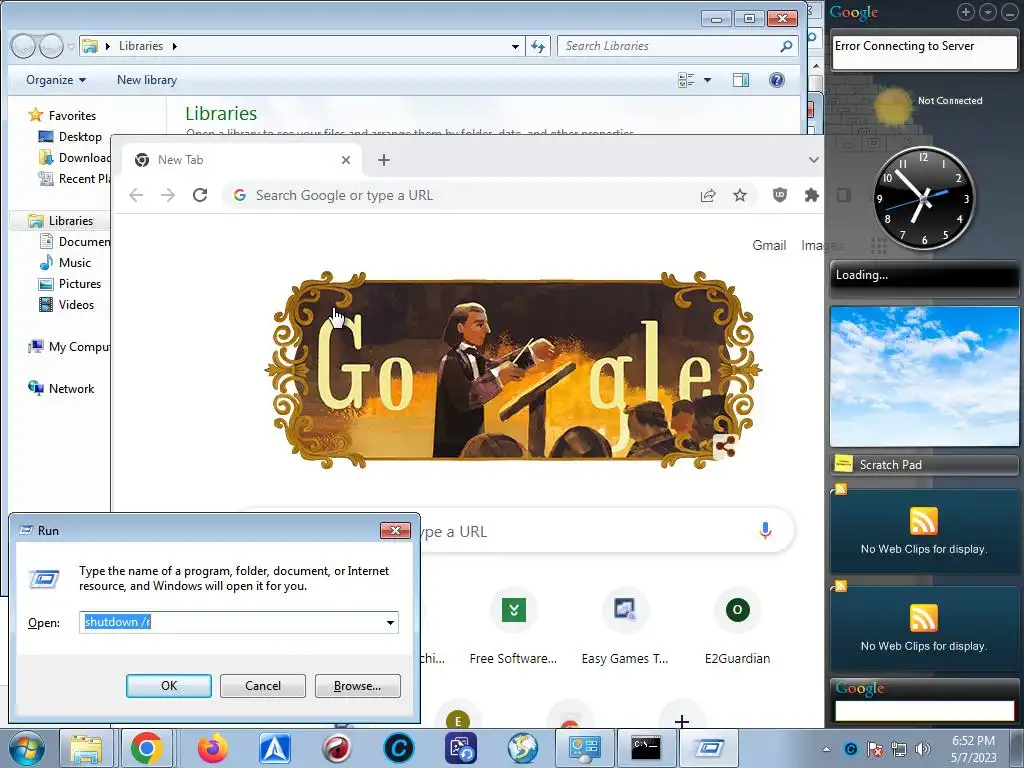The image size is (1024, 768).
Task: Bookmark this tab with the star icon
Action: [x=739, y=195]
